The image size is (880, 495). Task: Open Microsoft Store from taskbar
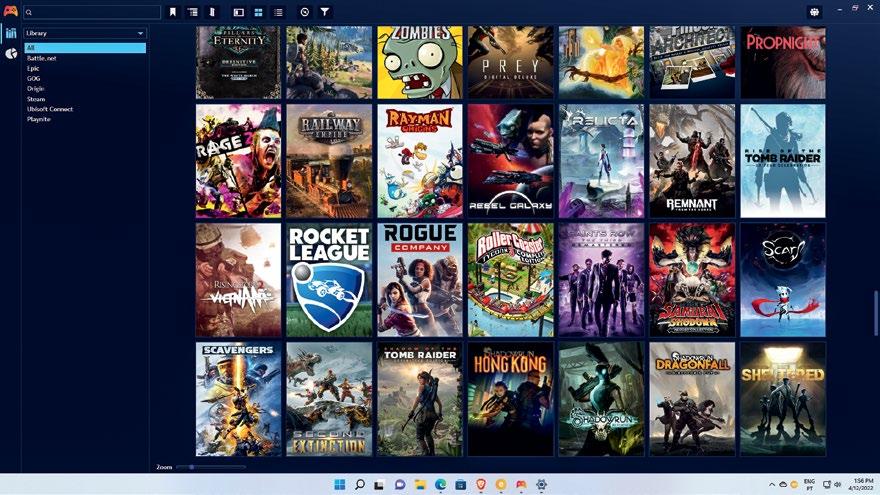click(x=461, y=484)
